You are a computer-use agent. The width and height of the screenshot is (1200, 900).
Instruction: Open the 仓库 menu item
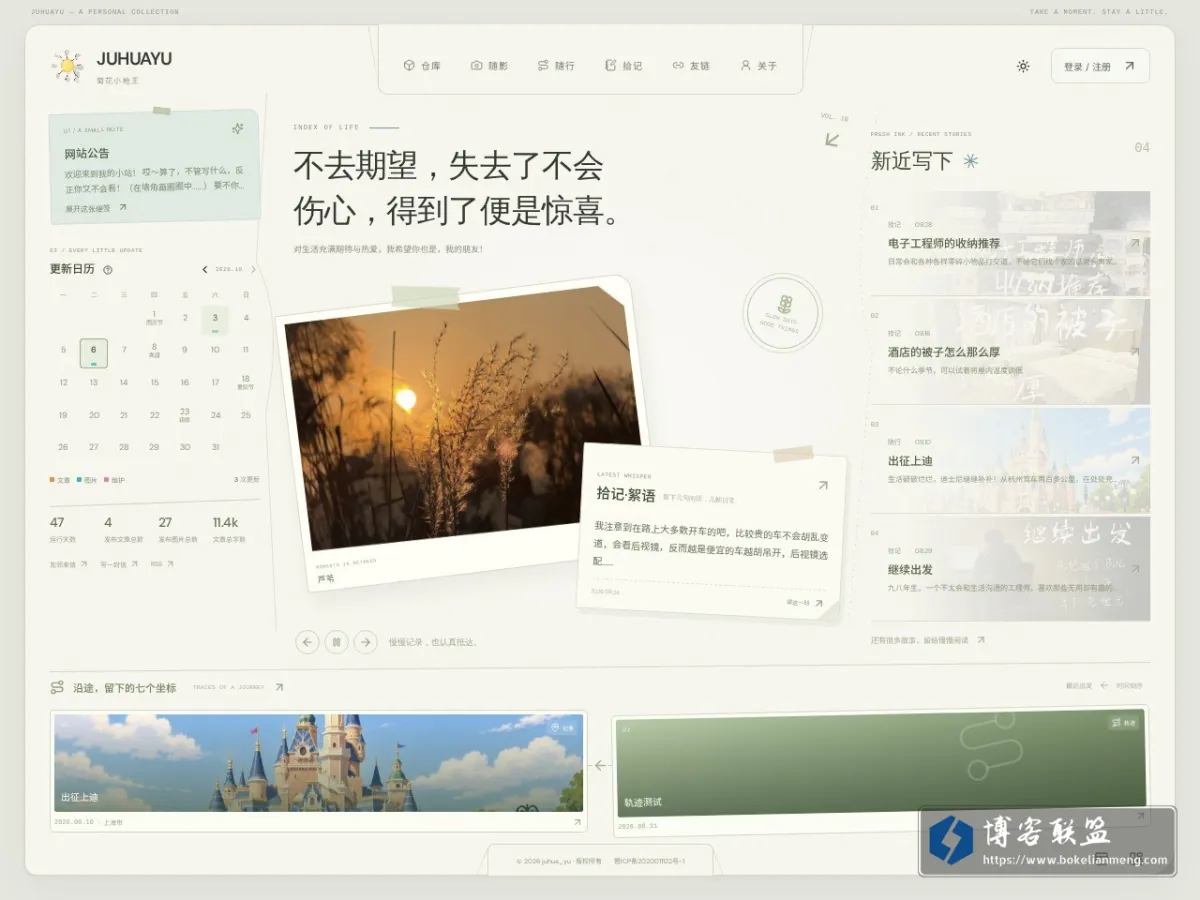422,66
